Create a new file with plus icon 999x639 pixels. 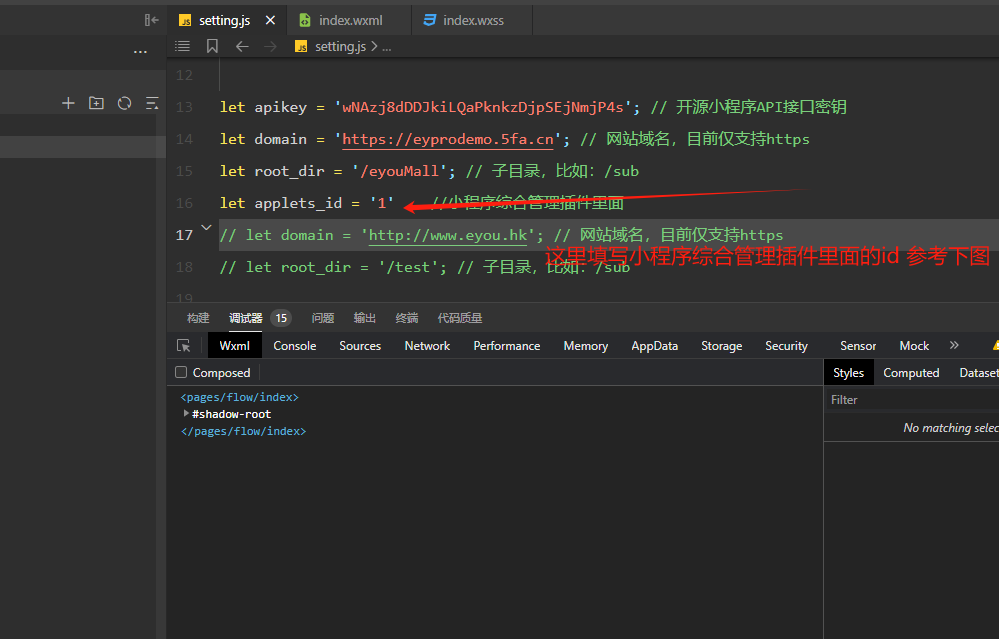pyautogui.click(x=68, y=103)
